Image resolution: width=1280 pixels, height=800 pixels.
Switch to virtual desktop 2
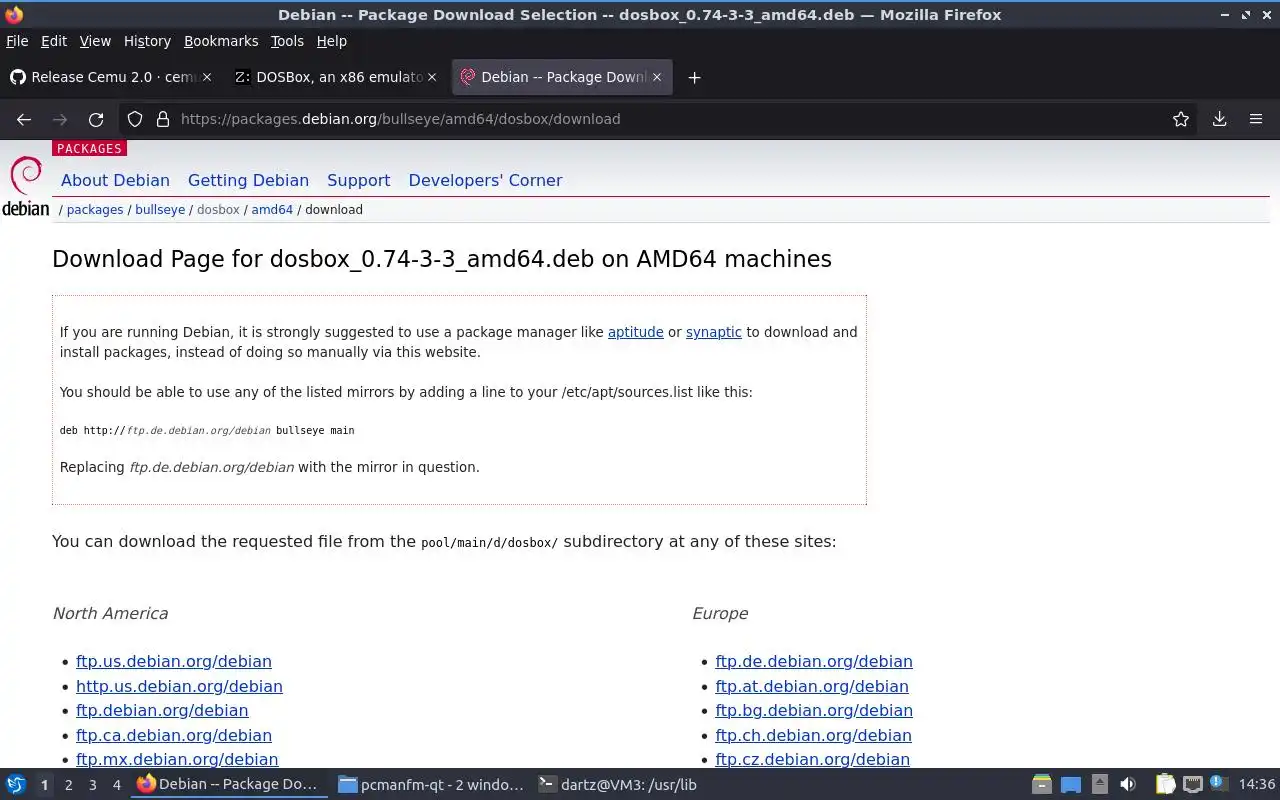click(x=68, y=785)
